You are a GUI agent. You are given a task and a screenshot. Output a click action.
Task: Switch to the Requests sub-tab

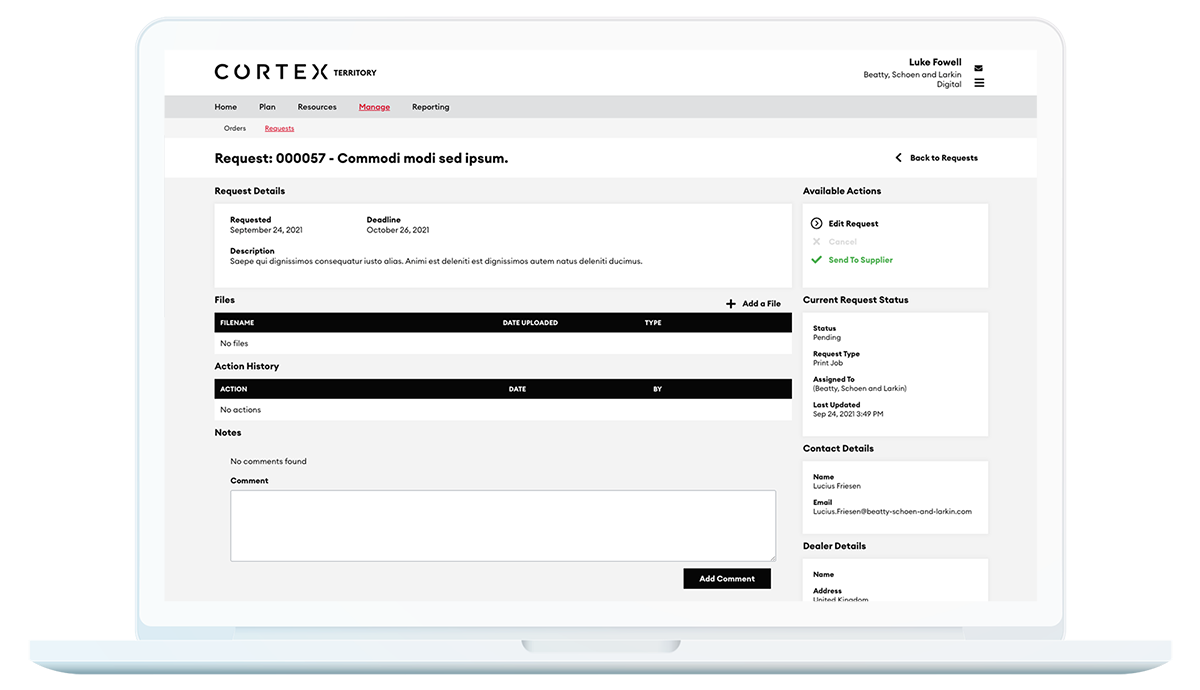(279, 129)
